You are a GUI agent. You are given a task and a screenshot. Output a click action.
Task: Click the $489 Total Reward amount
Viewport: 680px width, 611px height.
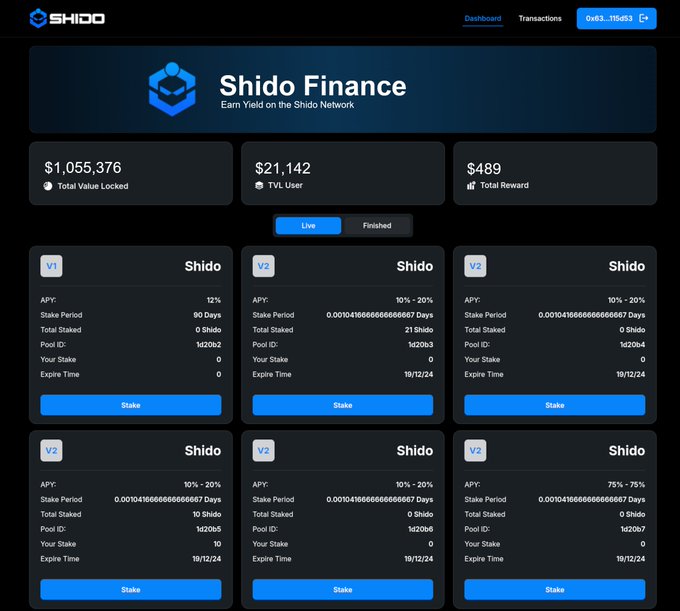484,169
